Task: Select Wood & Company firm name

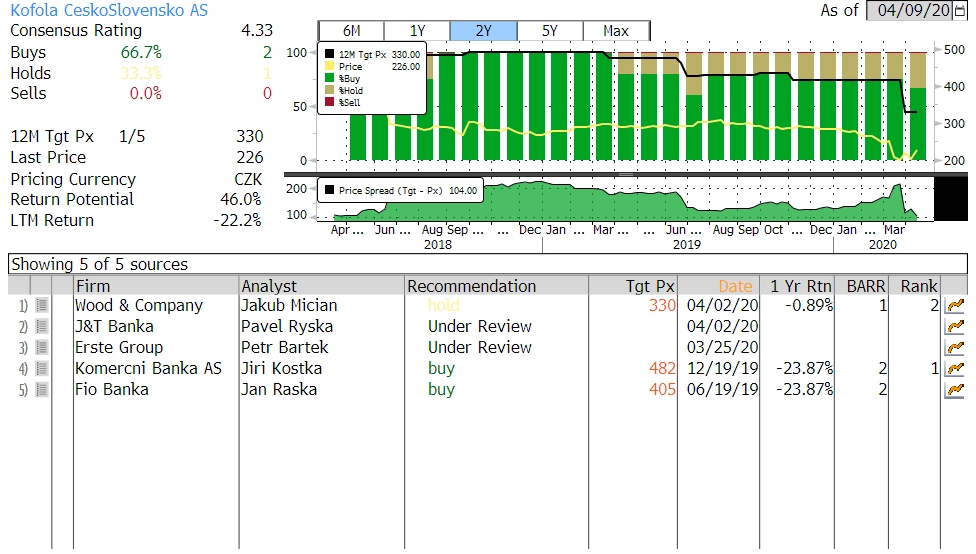Action: point(139,306)
